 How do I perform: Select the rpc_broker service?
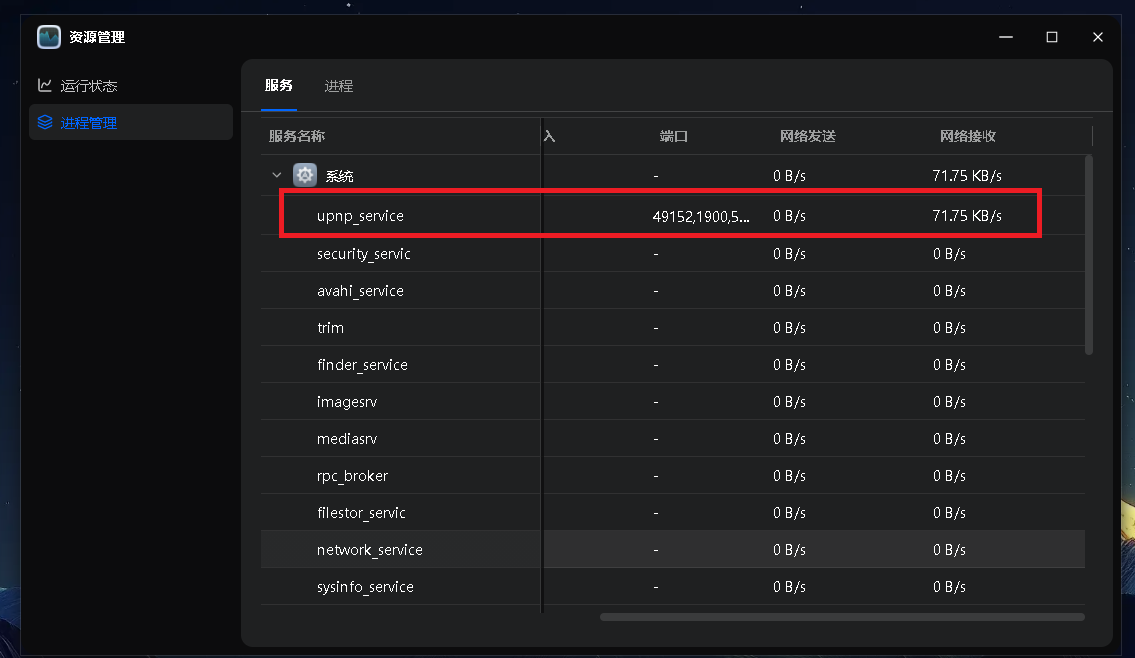click(x=352, y=475)
